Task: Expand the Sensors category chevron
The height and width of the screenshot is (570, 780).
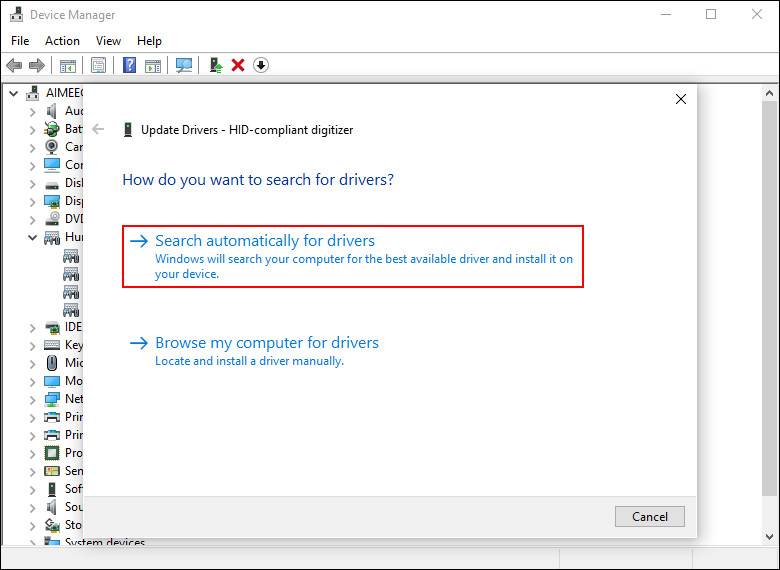Action: click(32, 471)
